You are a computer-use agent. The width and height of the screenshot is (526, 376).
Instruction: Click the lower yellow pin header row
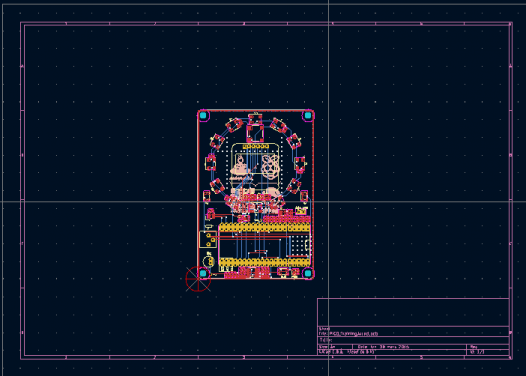tap(264, 262)
